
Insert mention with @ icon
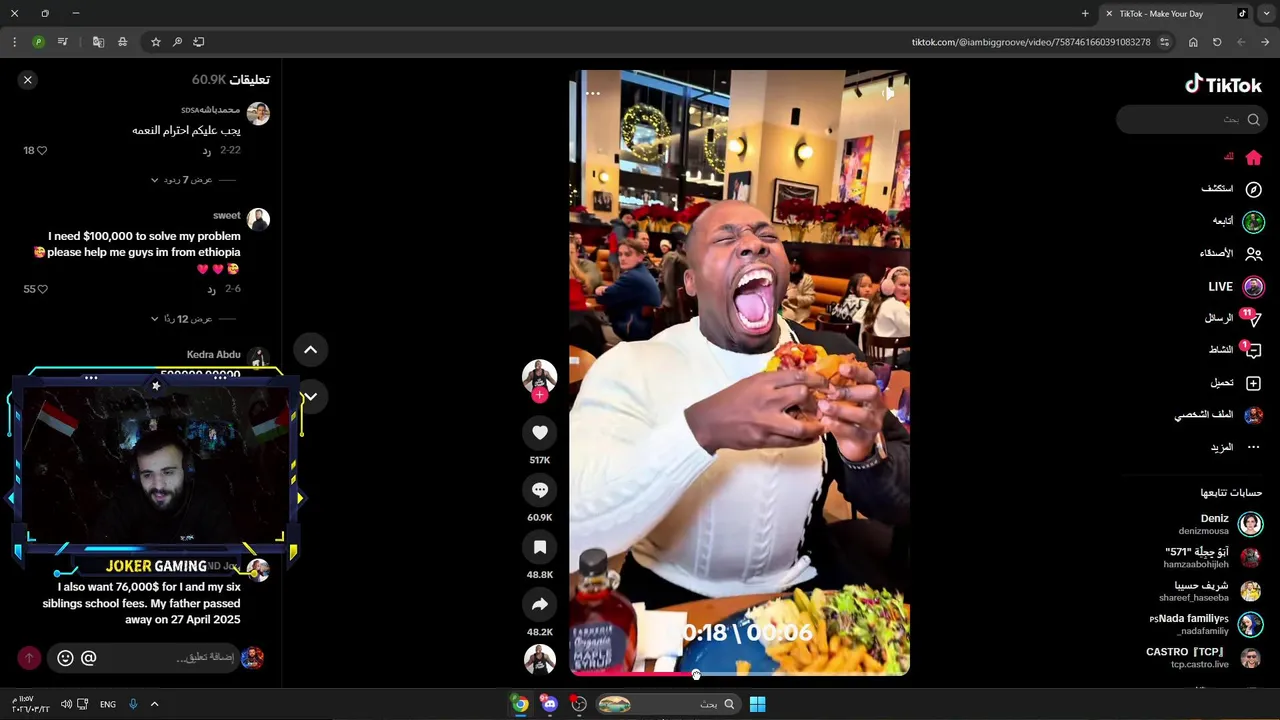[x=88, y=658]
